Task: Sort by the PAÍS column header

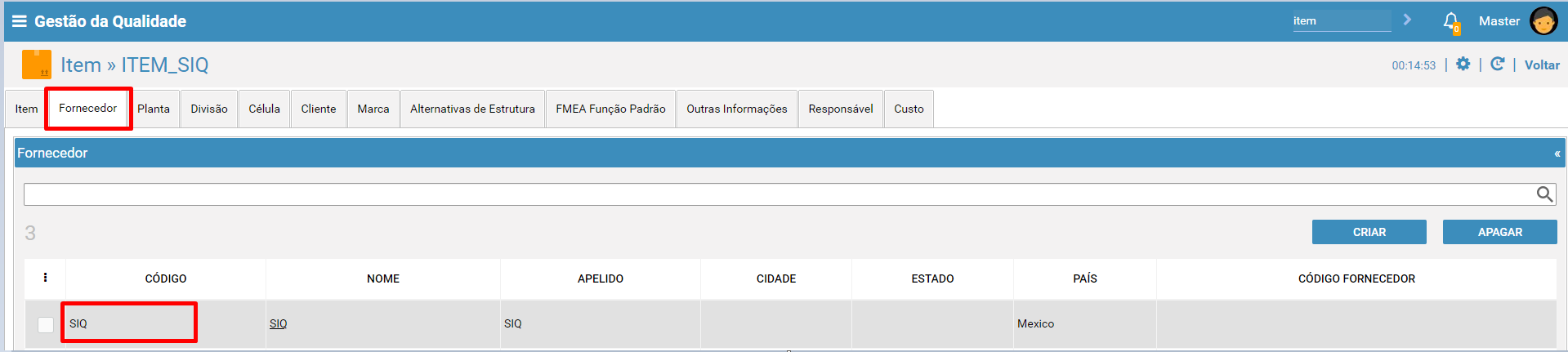Action: (x=1085, y=278)
